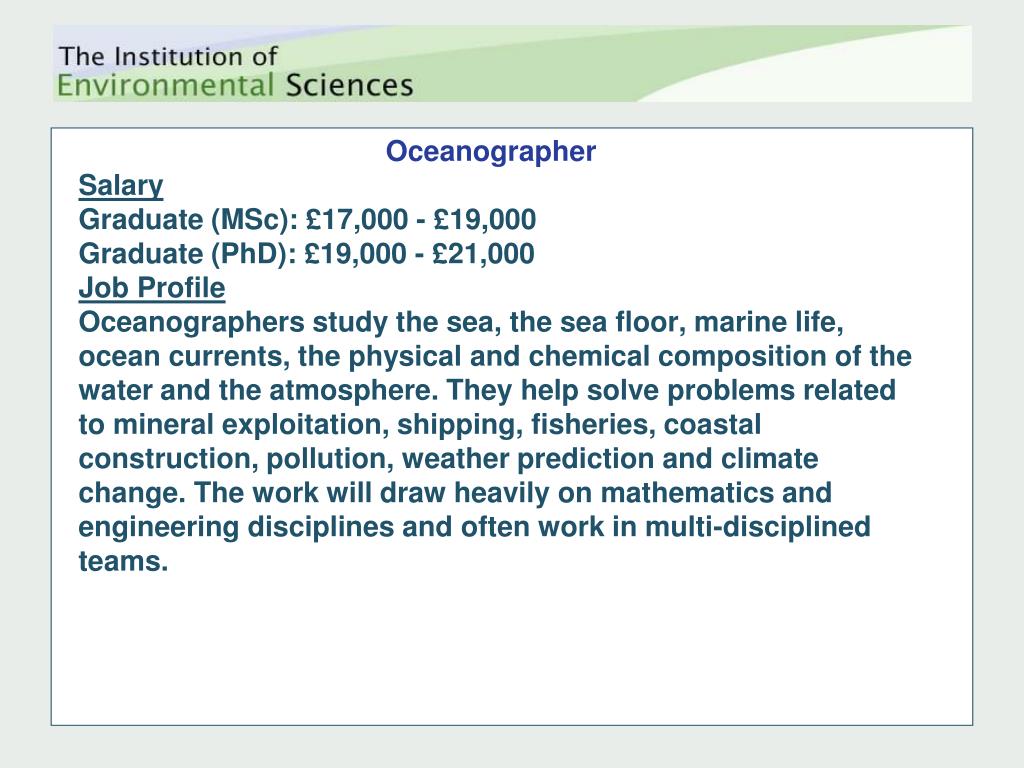Screen dimensions: 1024x768
Task: Click The Institution of text line
Action: click(168, 56)
